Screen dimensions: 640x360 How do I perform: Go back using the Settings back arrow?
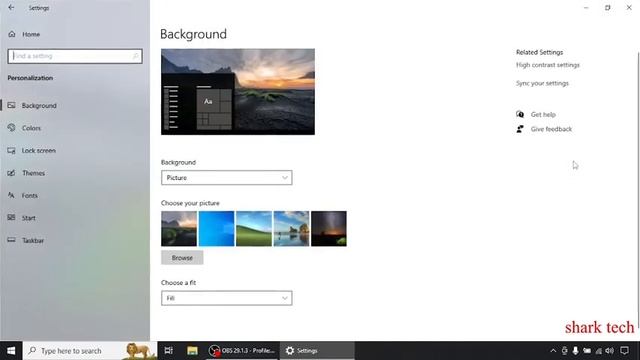[x=11, y=7]
